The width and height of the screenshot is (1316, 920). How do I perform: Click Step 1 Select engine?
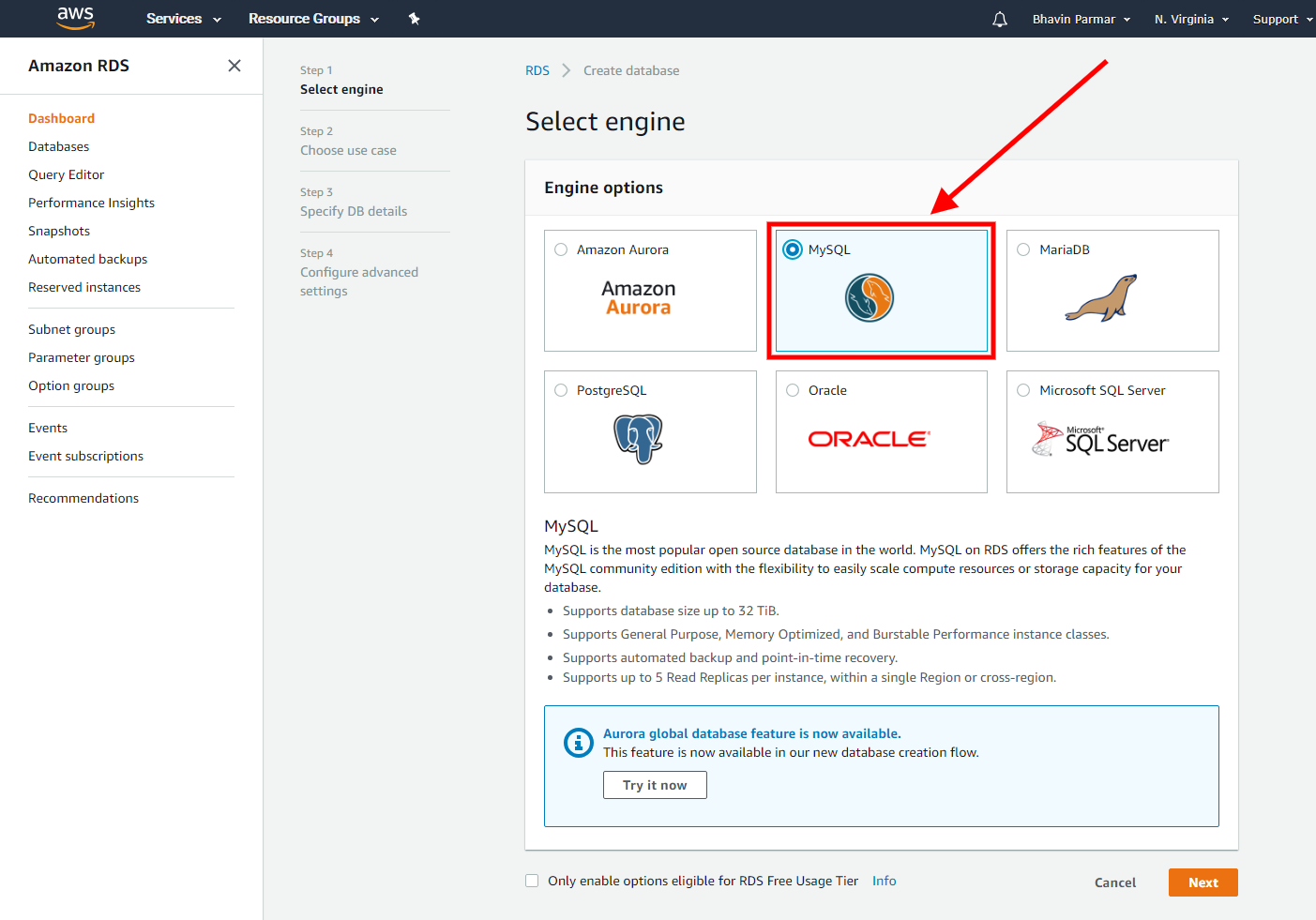[341, 81]
